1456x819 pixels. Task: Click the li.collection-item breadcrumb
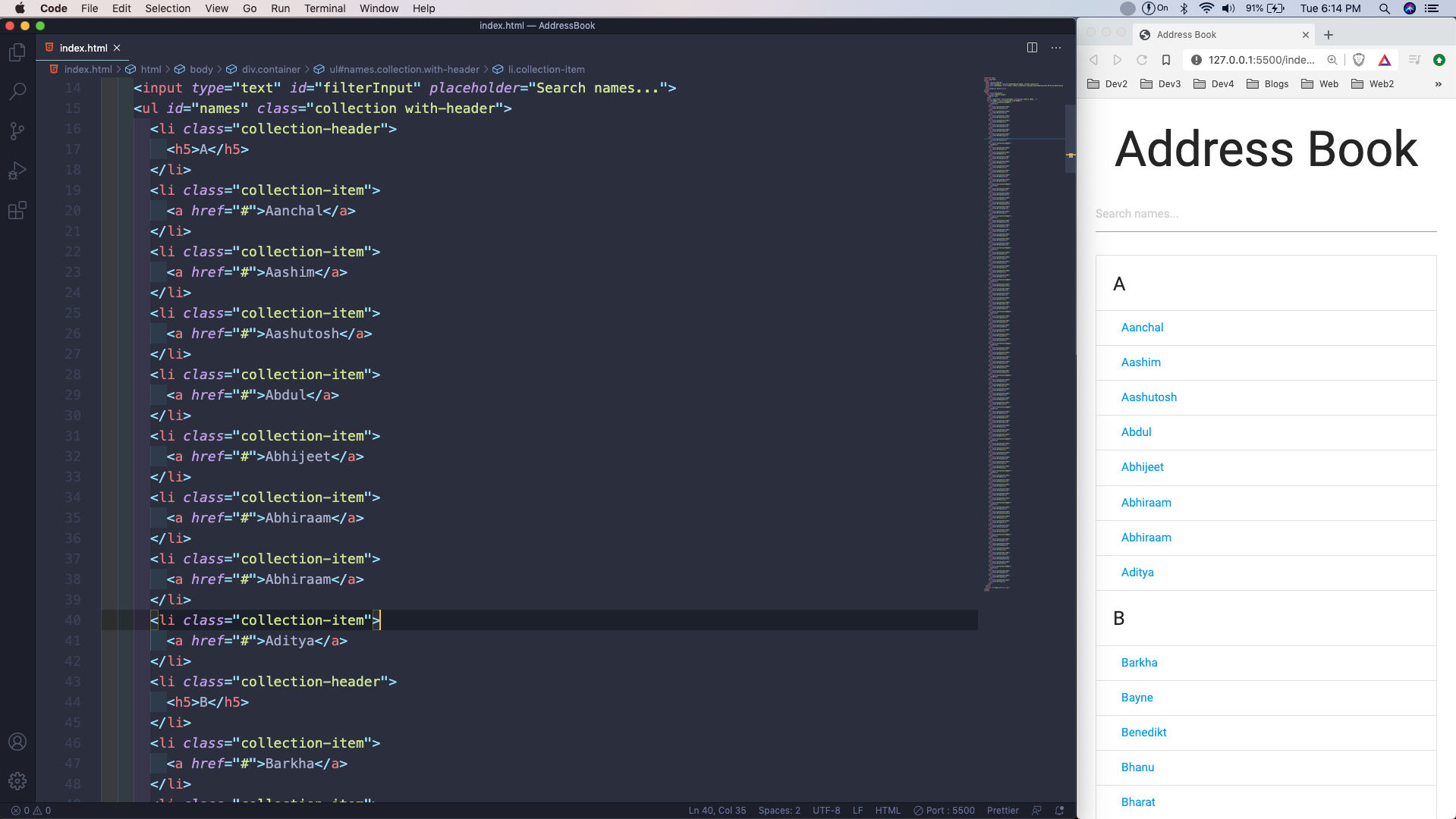click(x=546, y=69)
